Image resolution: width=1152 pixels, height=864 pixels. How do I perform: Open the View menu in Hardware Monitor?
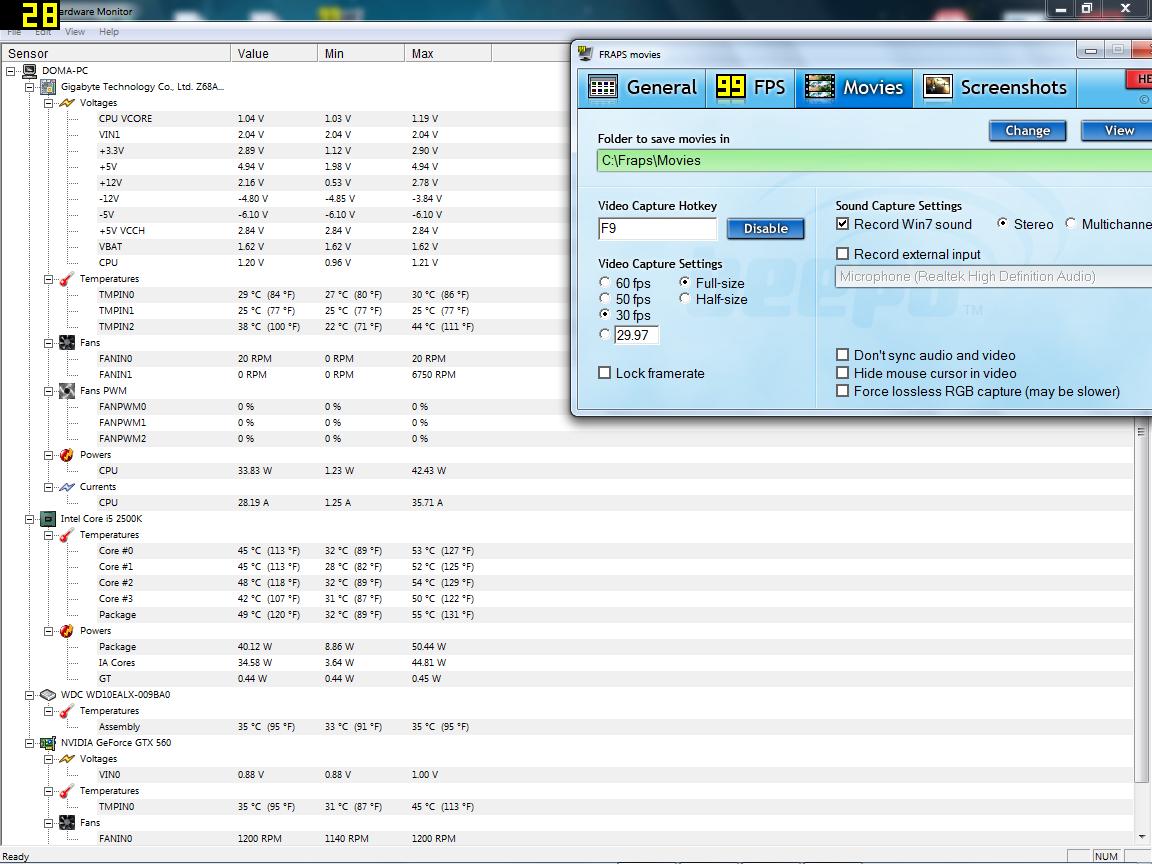click(x=75, y=32)
